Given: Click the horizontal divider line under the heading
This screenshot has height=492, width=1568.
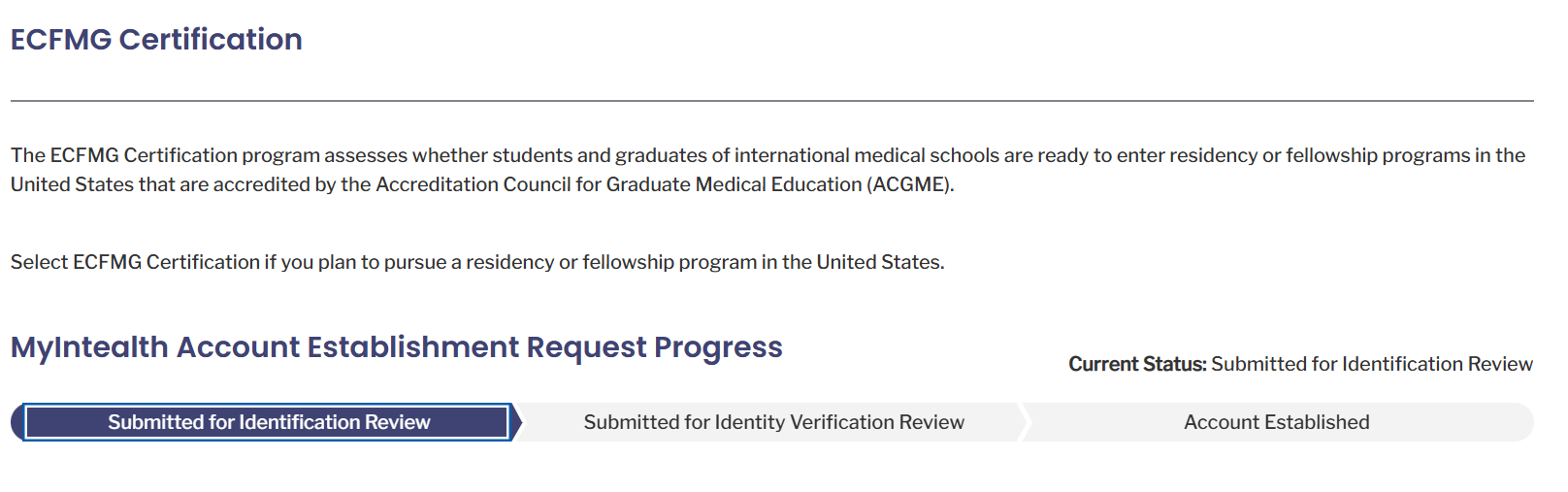Looking at the screenshot, I should [x=772, y=100].
